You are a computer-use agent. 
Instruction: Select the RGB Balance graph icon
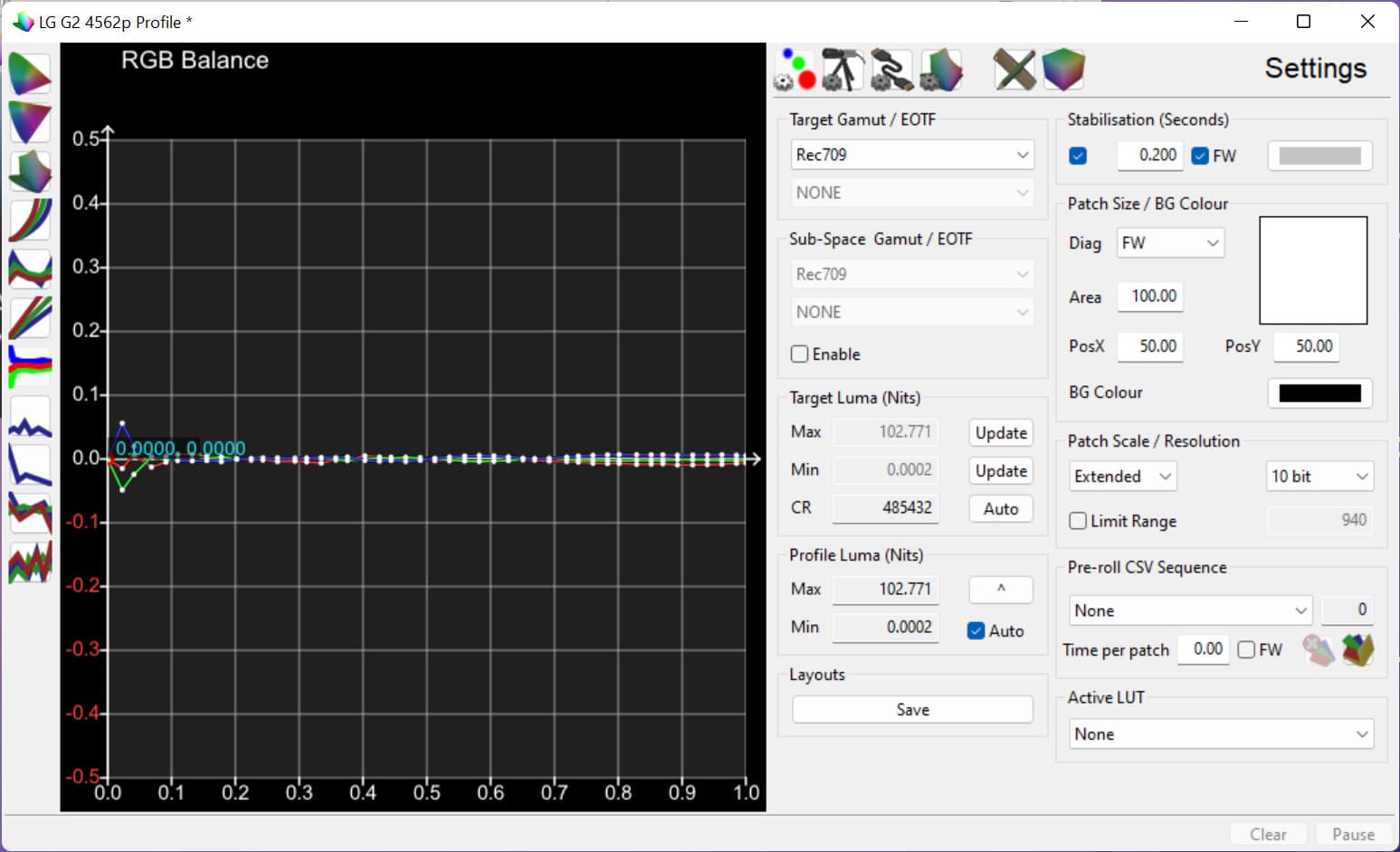[30, 366]
